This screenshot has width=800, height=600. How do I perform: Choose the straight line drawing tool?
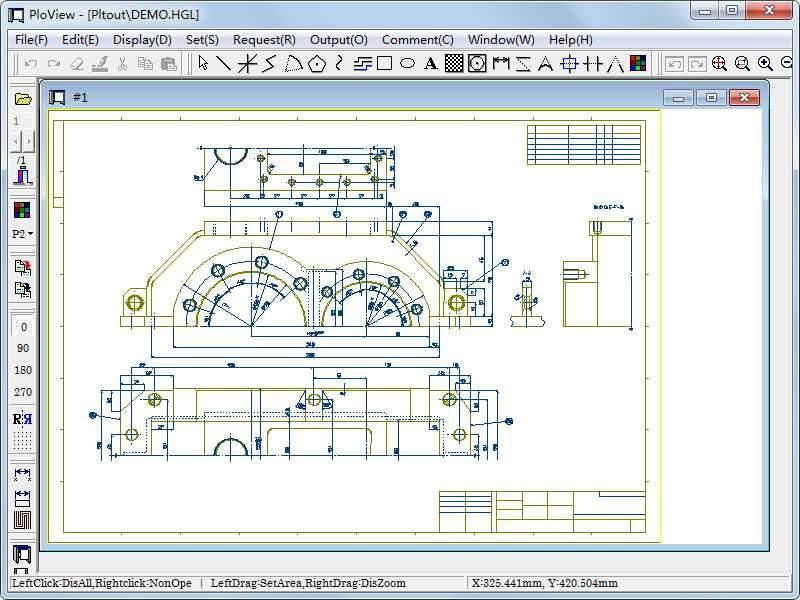(x=224, y=64)
